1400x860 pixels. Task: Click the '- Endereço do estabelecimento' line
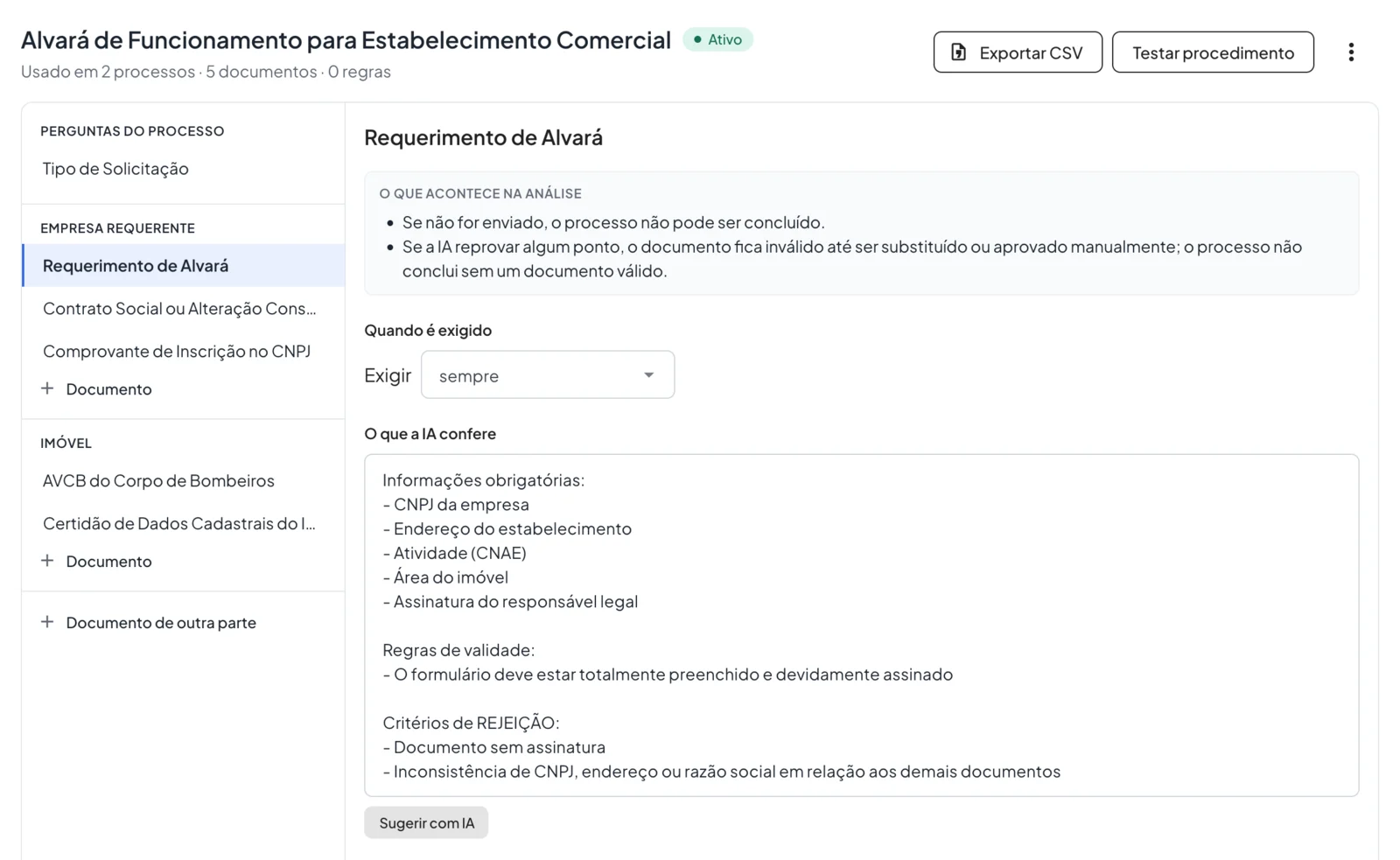pos(507,529)
